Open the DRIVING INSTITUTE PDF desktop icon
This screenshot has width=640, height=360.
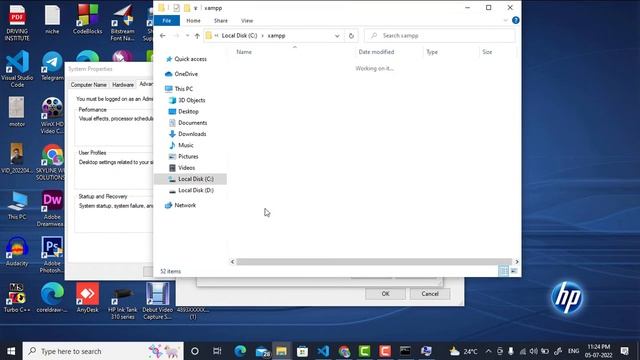click(x=17, y=22)
